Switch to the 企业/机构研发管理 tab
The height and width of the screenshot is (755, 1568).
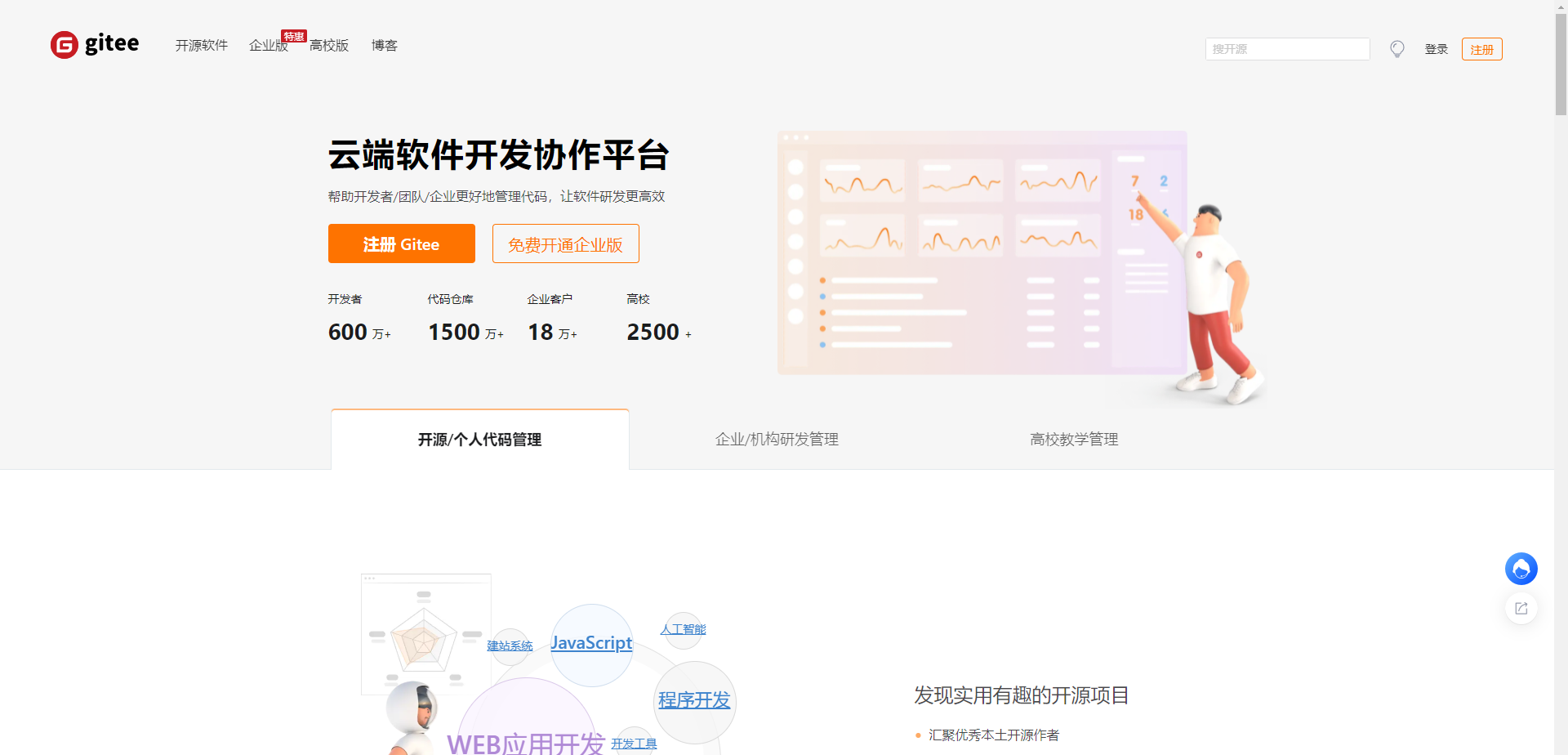click(x=777, y=440)
